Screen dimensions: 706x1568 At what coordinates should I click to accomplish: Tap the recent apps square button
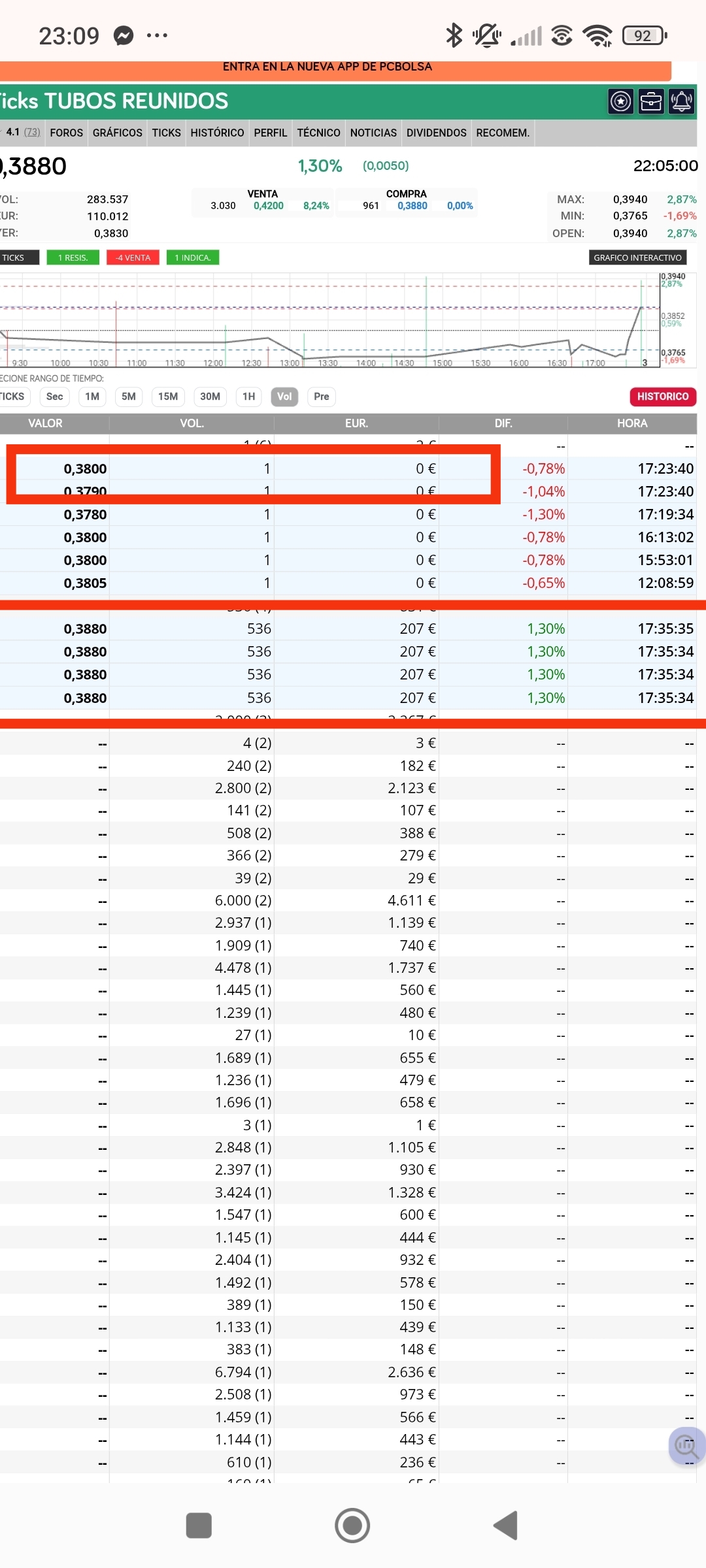199,1526
